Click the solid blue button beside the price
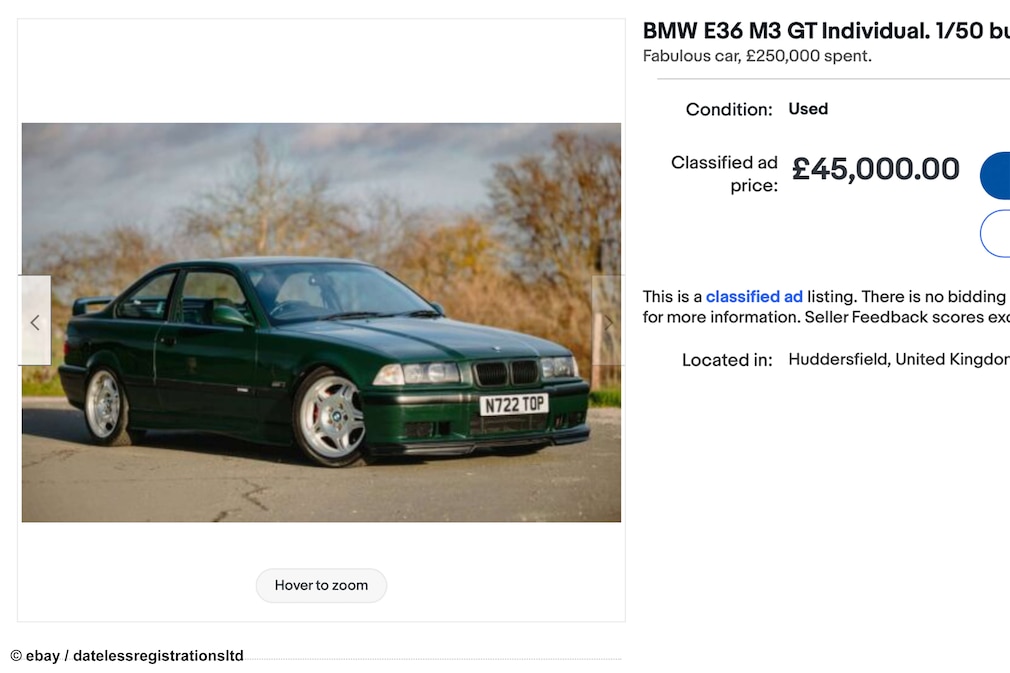Screen dimensions: 1010x673 click(x=995, y=175)
